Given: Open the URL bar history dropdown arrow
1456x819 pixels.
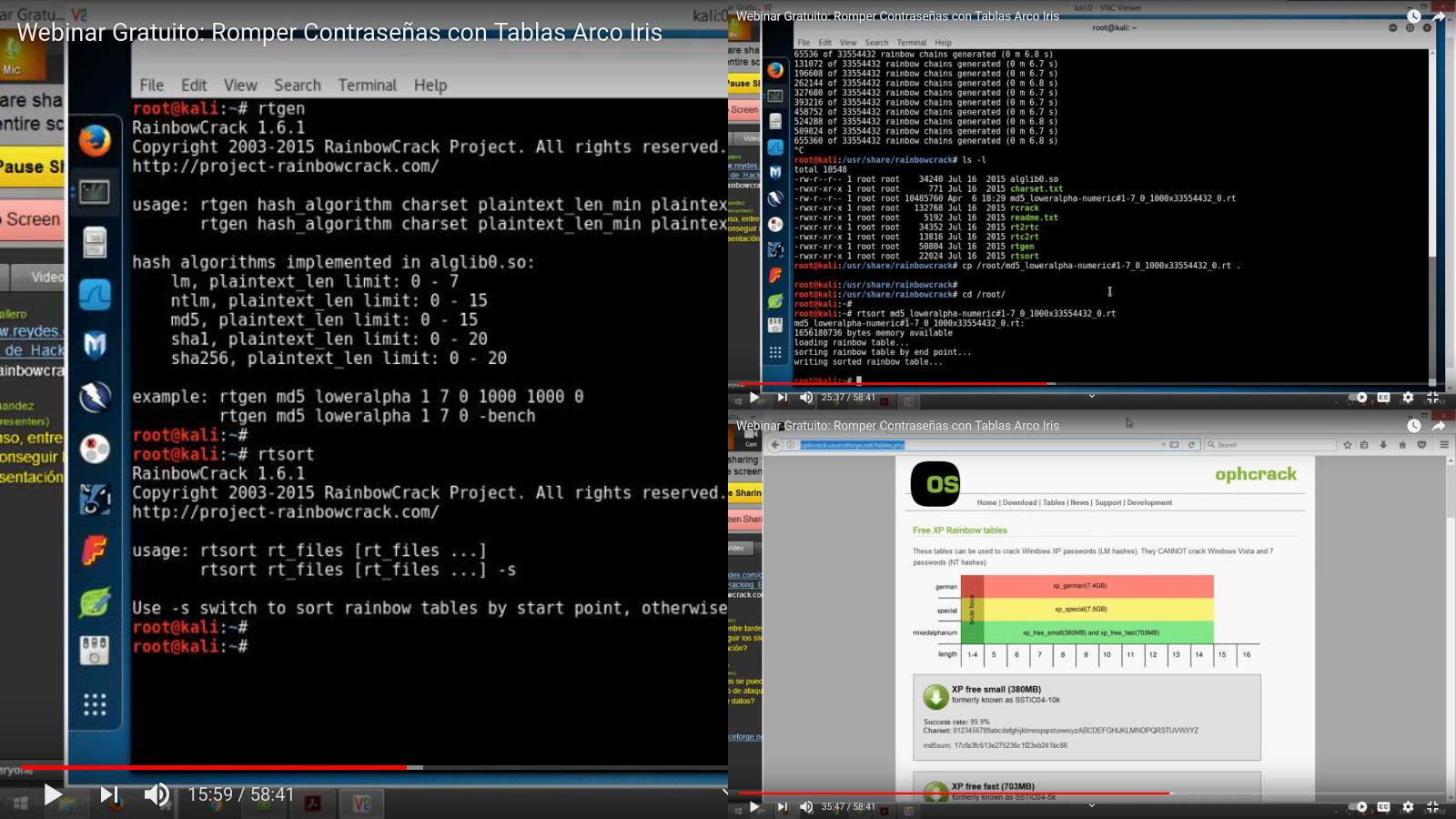Looking at the screenshot, I should click(1163, 445).
